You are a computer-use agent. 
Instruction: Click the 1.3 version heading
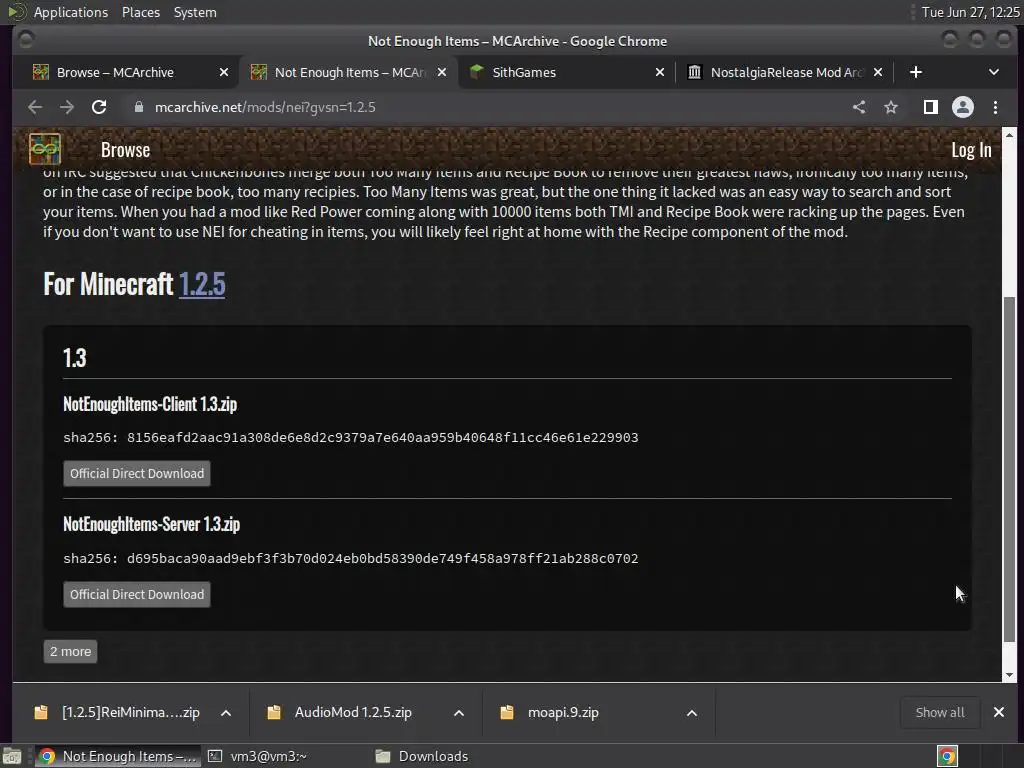point(74,358)
